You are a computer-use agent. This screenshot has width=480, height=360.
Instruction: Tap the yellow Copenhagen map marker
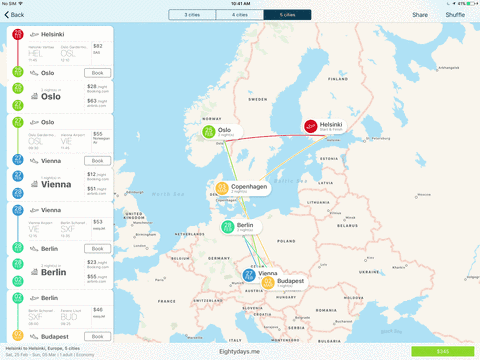tap(222, 188)
